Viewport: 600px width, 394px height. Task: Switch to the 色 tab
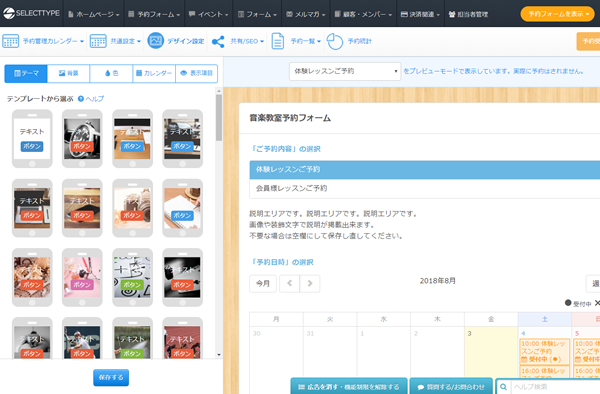(x=111, y=73)
